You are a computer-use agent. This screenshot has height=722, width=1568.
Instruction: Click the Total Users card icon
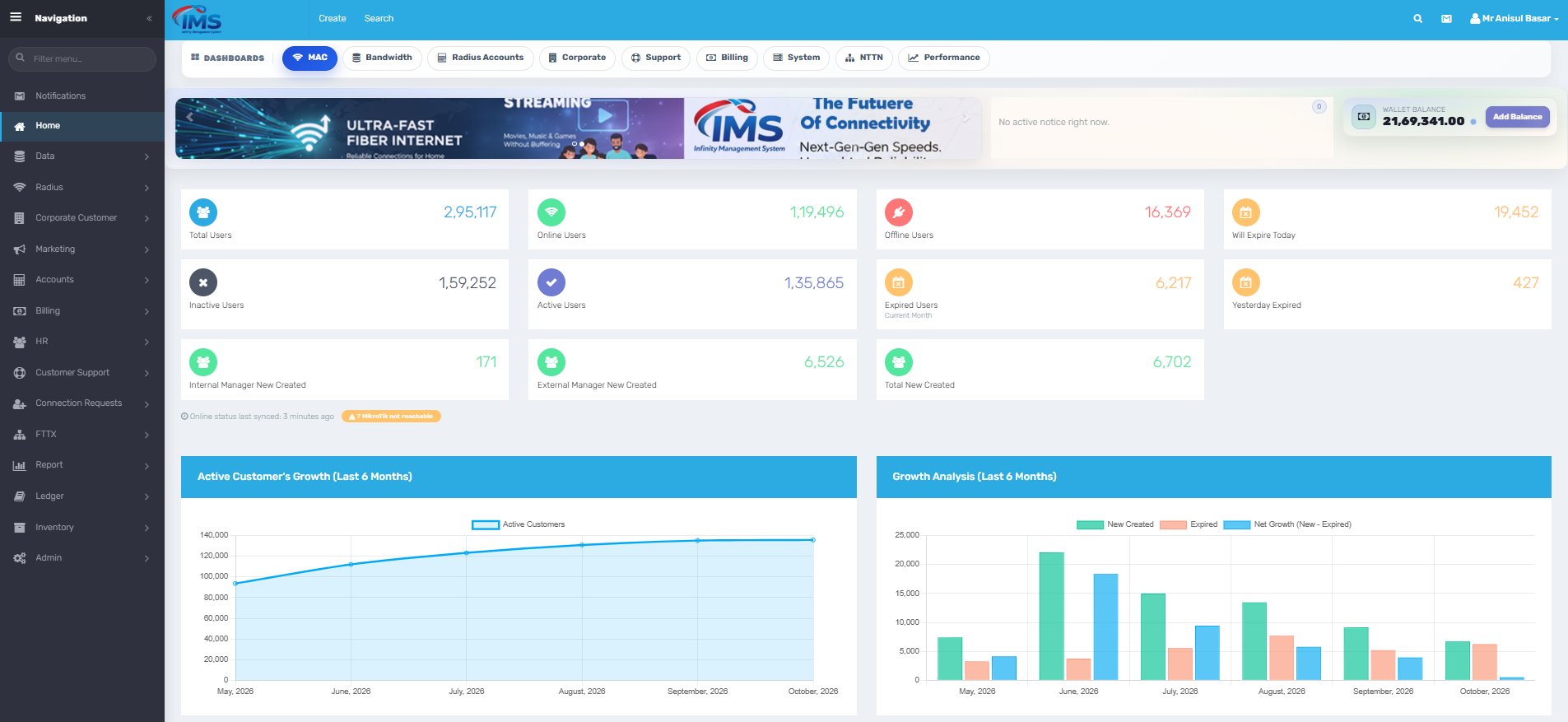click(203, 212)
